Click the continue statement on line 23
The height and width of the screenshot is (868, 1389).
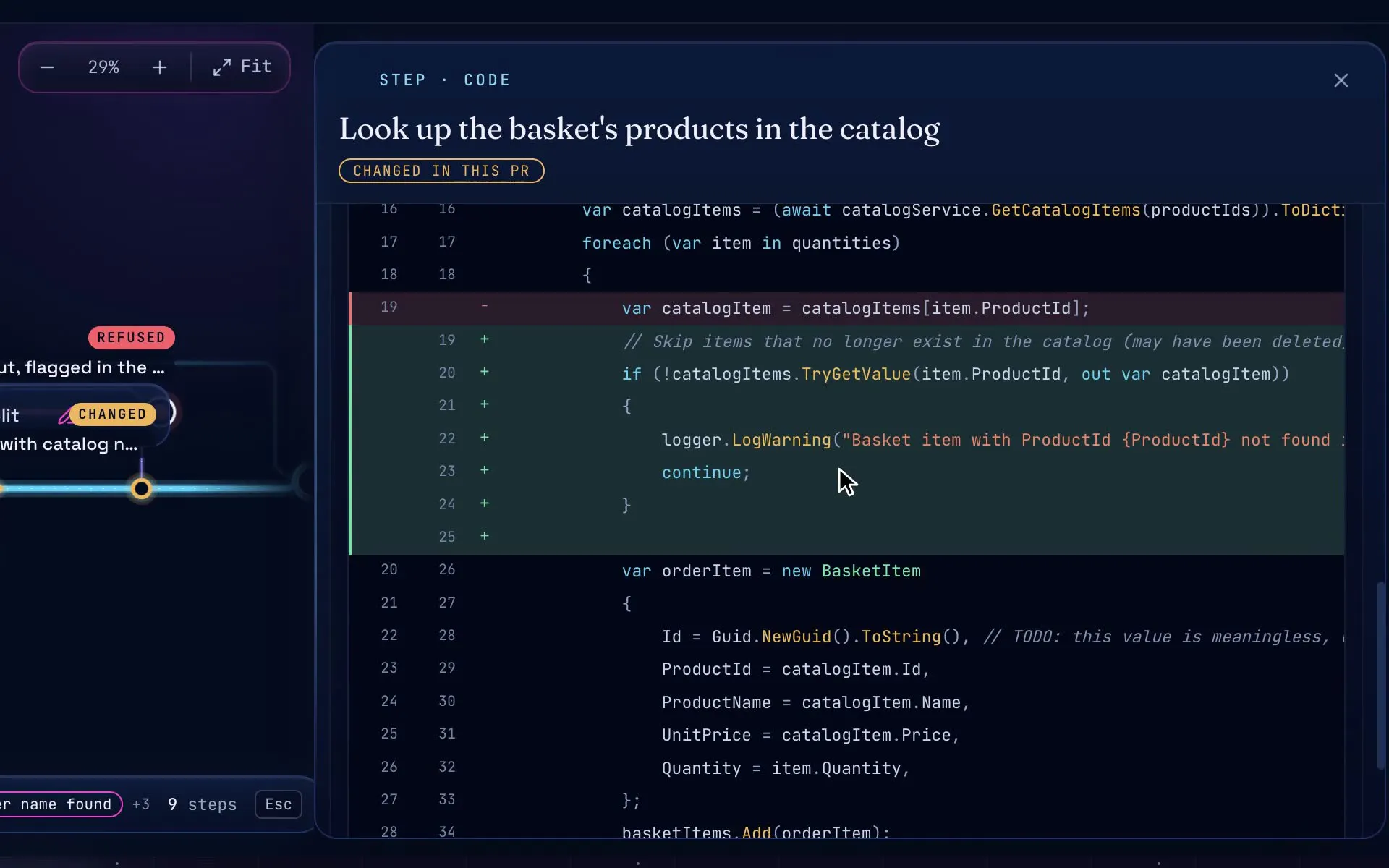[x=706, y=473]
